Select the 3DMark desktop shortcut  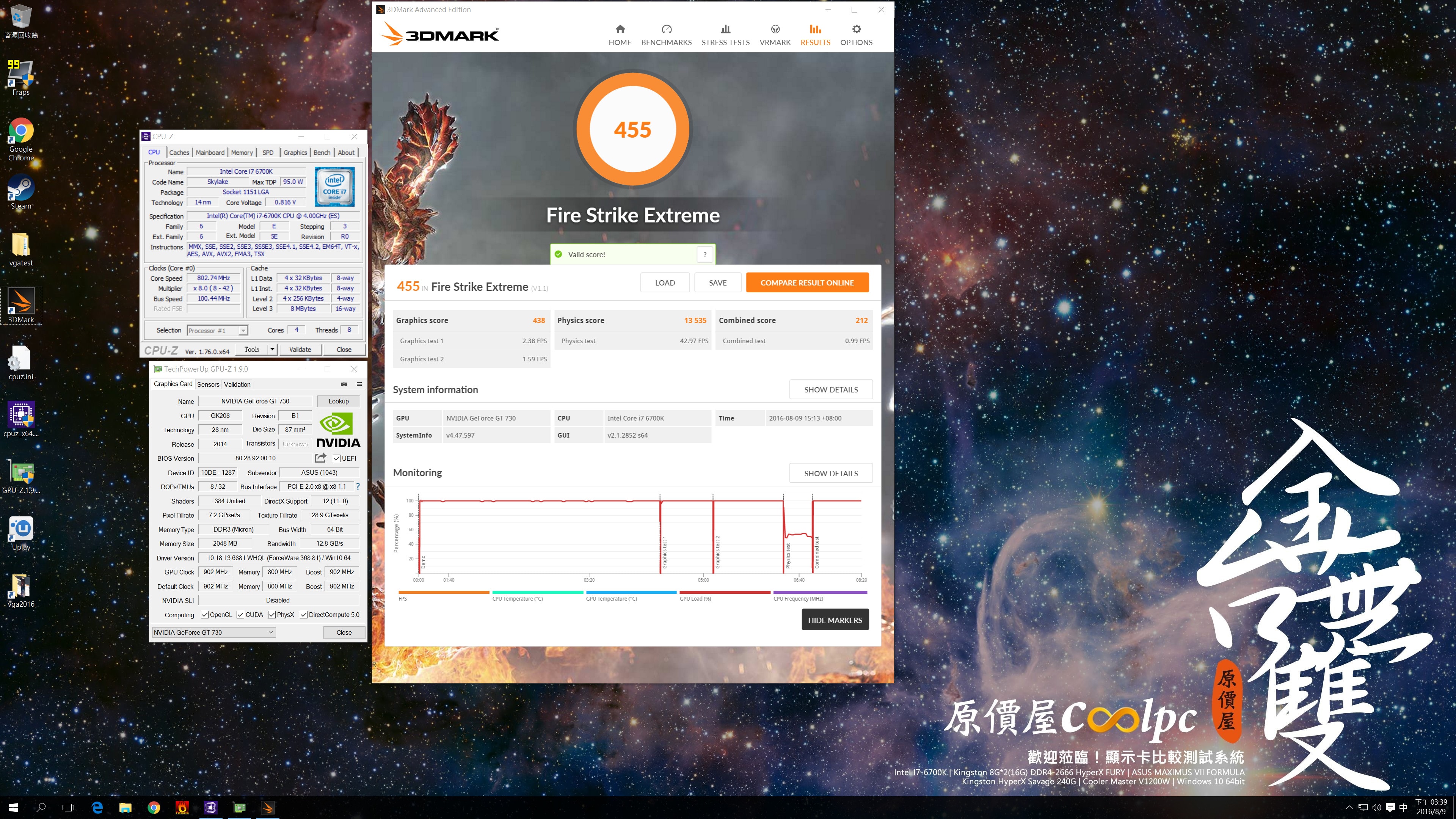[x=21, y=306]
